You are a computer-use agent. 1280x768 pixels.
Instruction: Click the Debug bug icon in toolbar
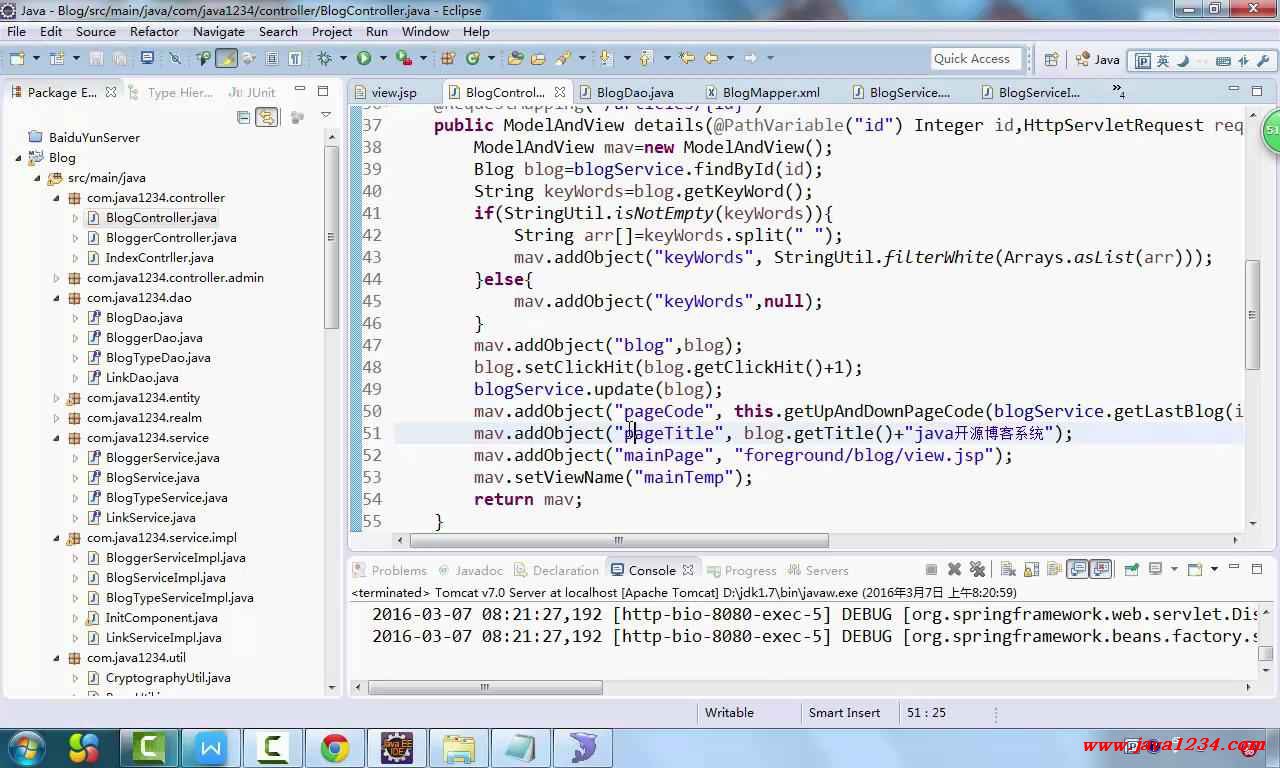coord(324,59)
